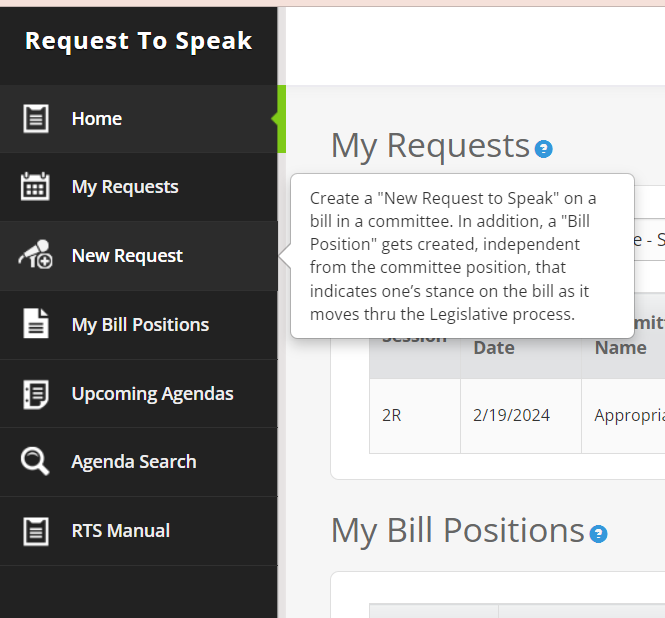The image size is (665, 618).
Task: Click the RTS Manual clipboard icon
Action: (36, 531)
